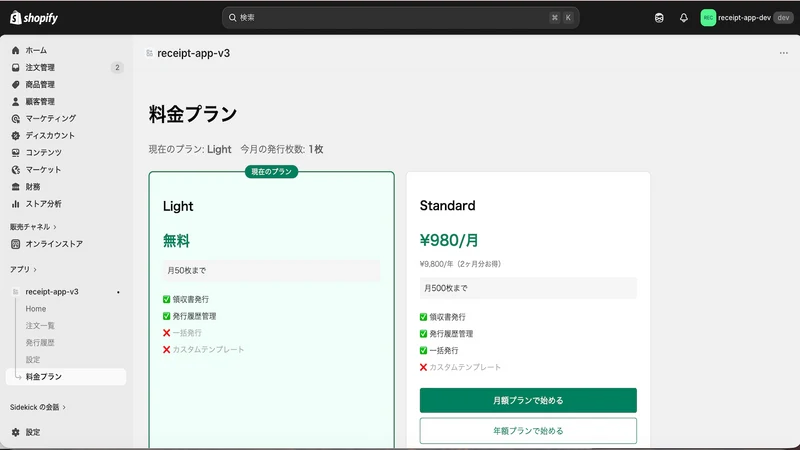800x450 pixels.
Task: Click the 月50枚まで limit text
Action: pyautogui.click(x=187, y=271)
